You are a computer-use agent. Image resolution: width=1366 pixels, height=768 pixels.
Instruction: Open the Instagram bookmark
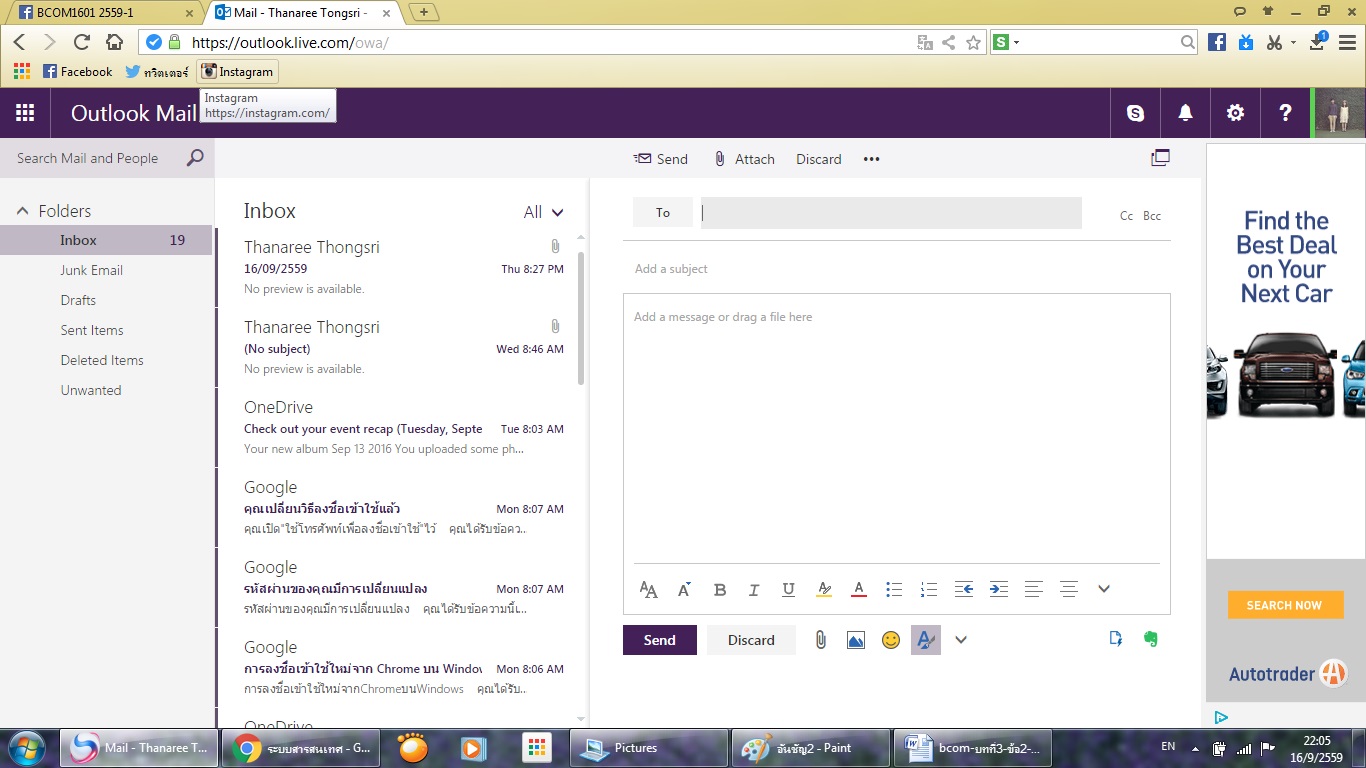point(237,72)
